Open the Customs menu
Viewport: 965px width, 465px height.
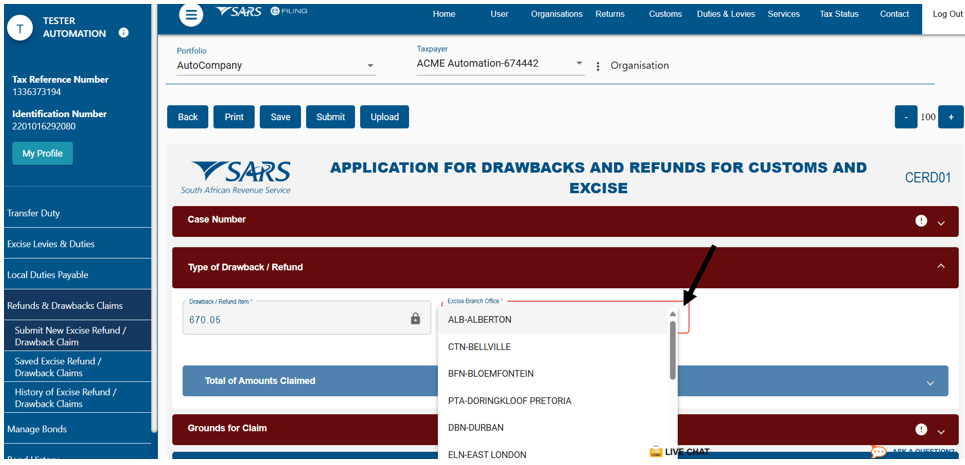click(x=665, y=14)
